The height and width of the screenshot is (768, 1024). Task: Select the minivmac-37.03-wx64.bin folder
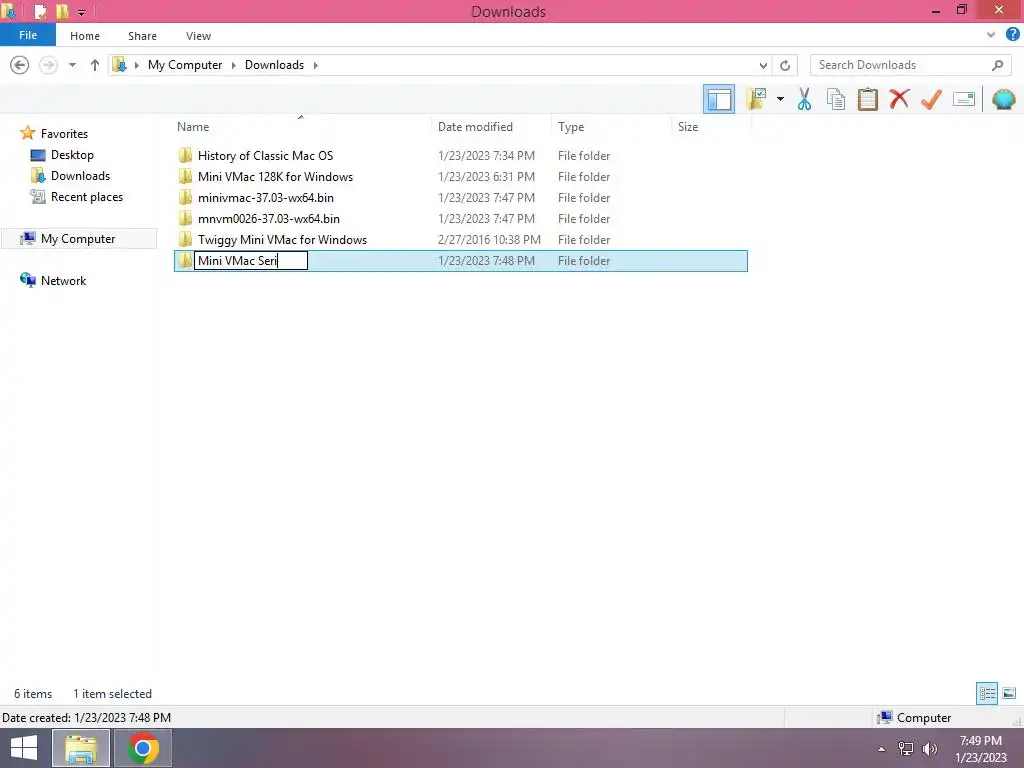click(265, 197)
